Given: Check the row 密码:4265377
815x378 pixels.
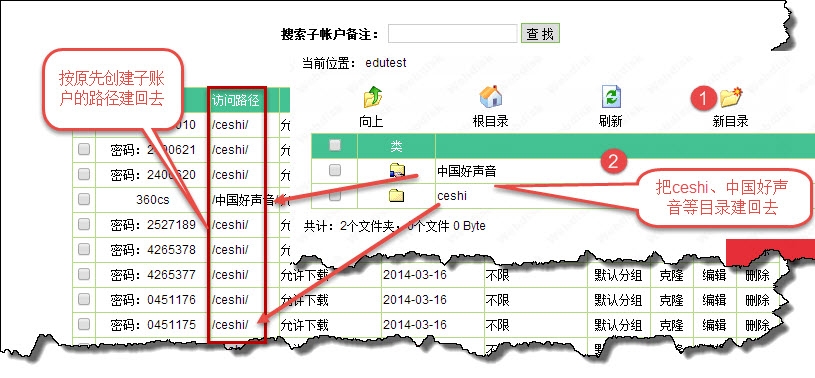Looking at the screenshot, I should point(84,275).
